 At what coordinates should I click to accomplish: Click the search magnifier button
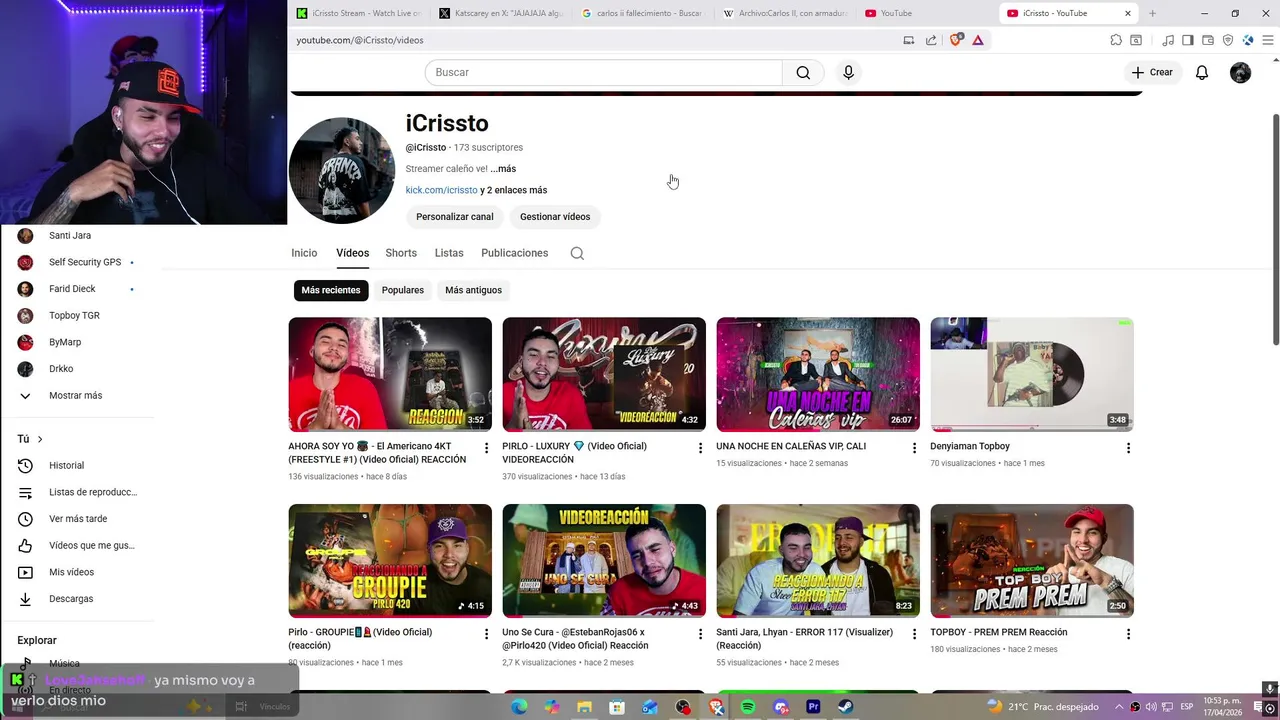pyautogui.click(x=803, y=72)
